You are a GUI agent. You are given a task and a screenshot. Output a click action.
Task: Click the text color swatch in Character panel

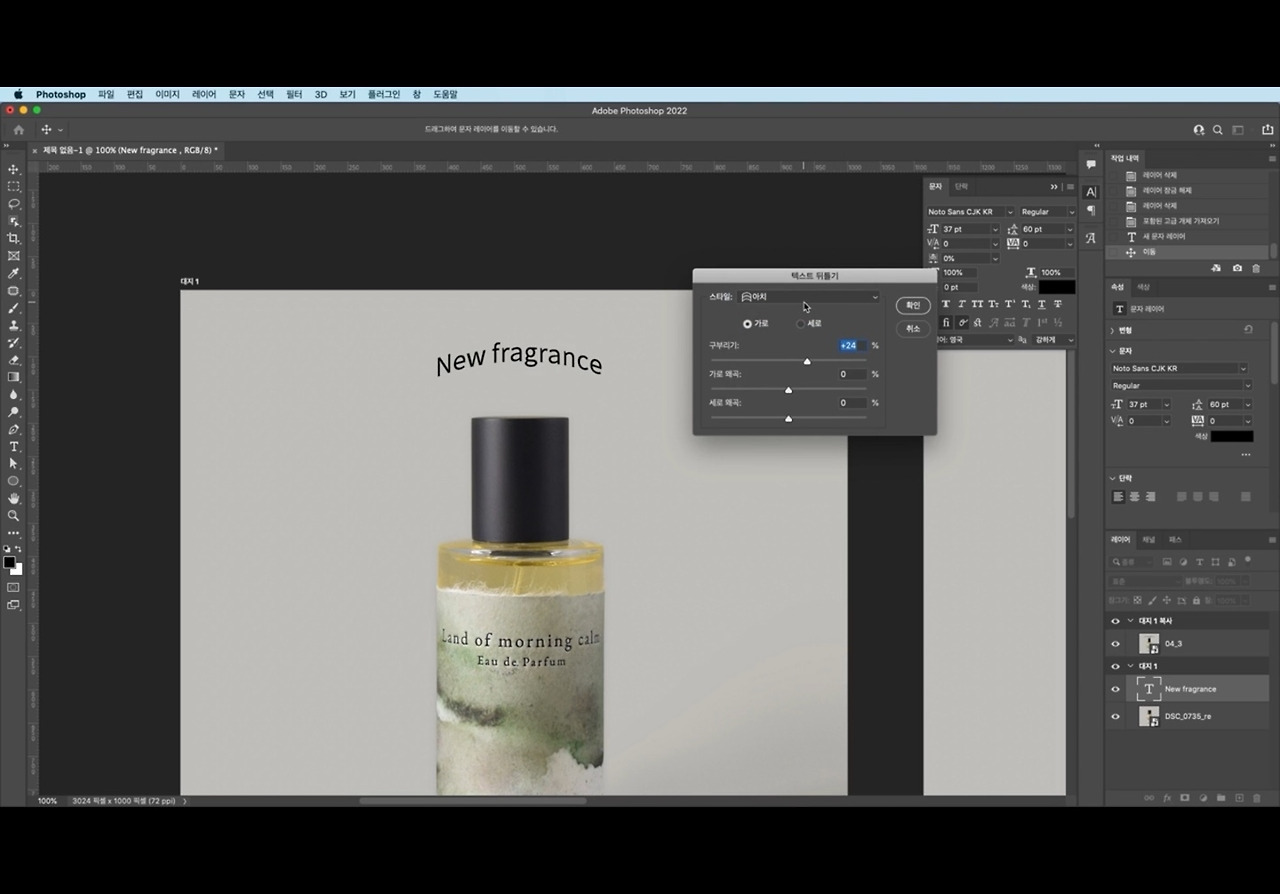[1056, 287]
